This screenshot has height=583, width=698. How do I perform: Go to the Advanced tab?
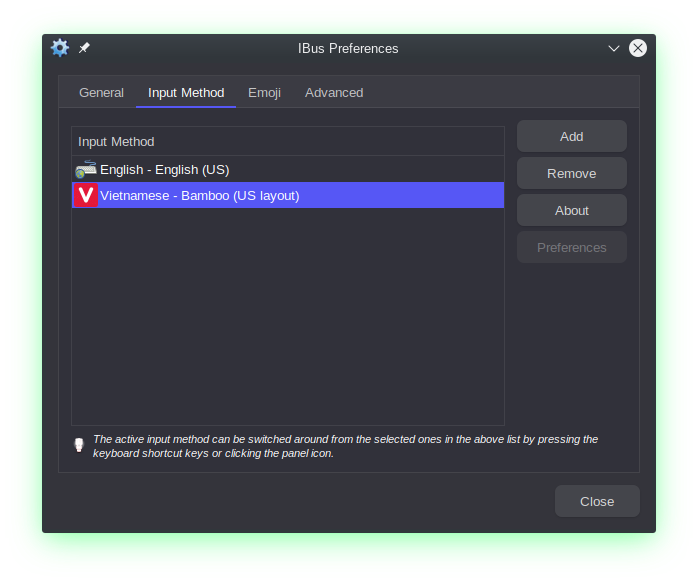[334, 92]
